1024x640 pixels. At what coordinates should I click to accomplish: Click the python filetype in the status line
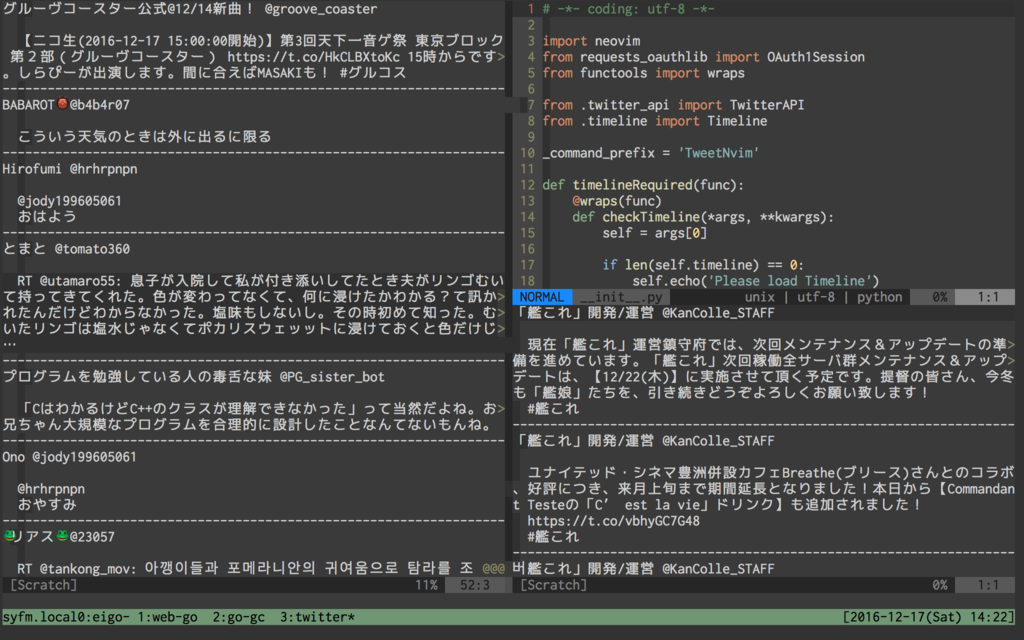tap(879, 297)
